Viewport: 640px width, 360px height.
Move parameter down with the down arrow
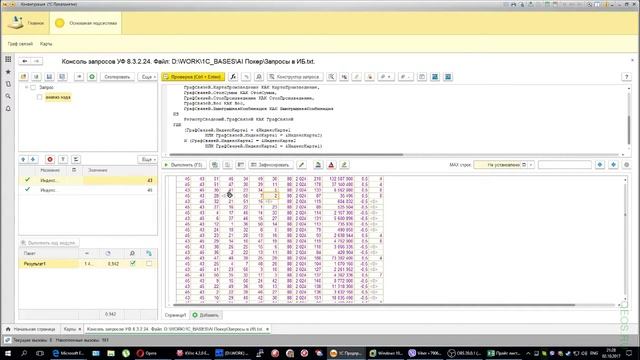[x=33, y=159]
